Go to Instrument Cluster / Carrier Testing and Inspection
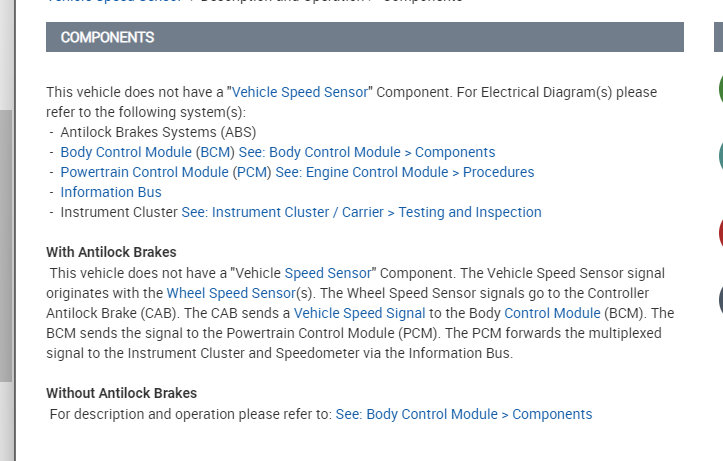The height and width of the screenshot is (461, 723). (361, 212)
